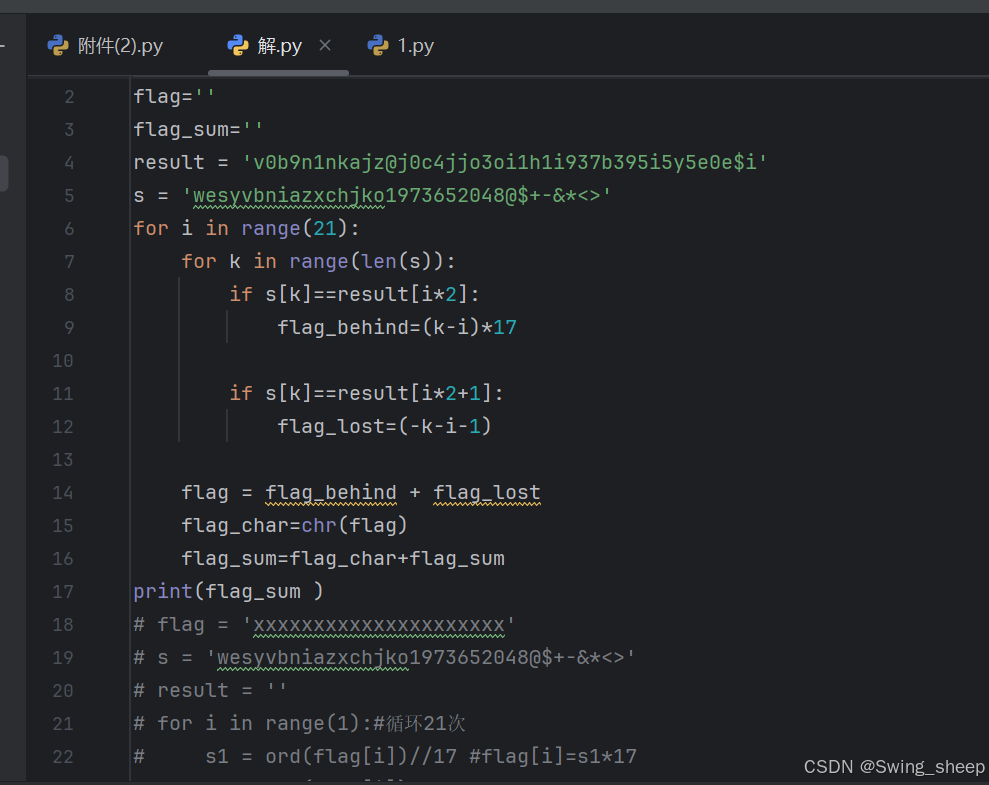Screen dimensions: 989x785
Task: Click 'if s[k]==result[i*2+1]:' line
Action: pos(366,393)
